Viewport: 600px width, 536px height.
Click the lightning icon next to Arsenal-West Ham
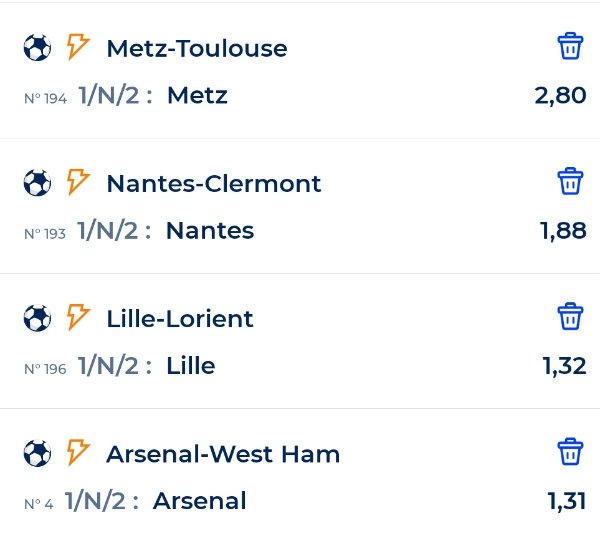[x=78, y=453]
